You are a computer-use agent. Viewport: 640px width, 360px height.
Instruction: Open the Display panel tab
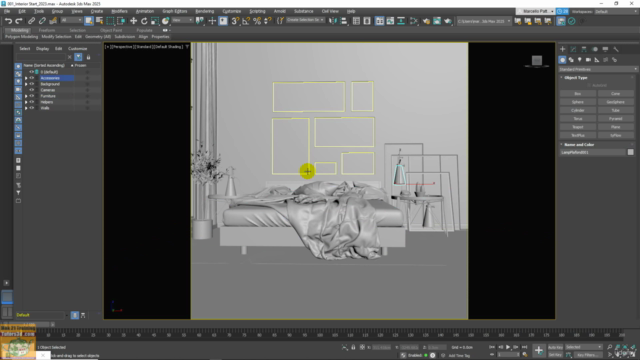click(605, 49)
